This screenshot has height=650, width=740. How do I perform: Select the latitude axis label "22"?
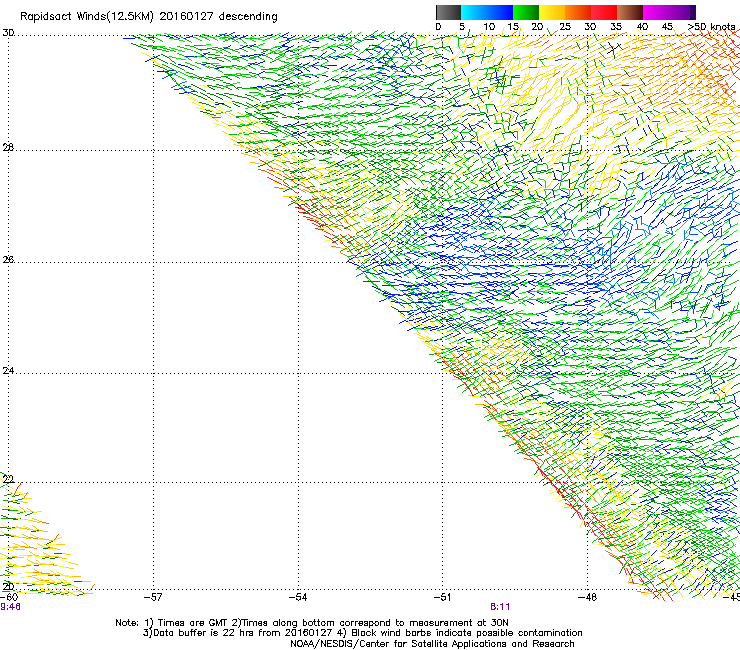coord(8,480)
